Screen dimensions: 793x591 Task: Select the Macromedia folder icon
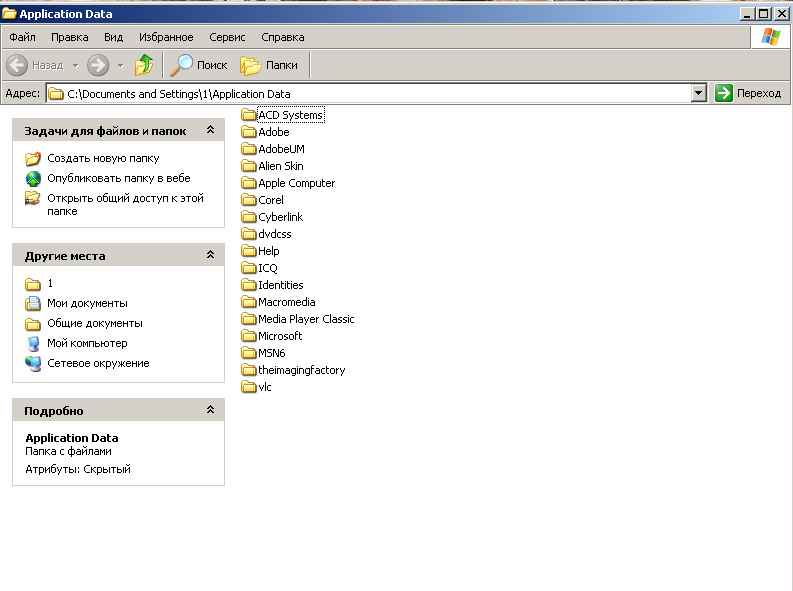coord(248,302)
